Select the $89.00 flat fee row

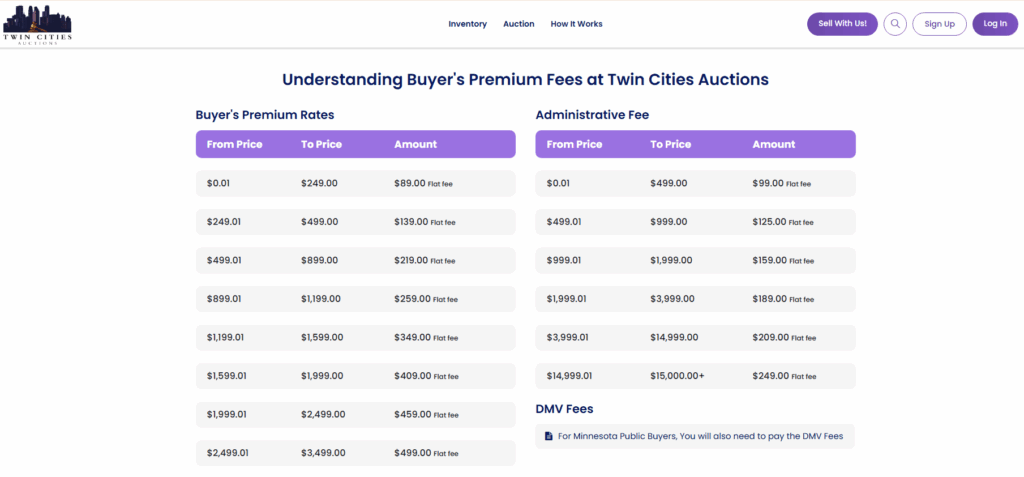pos(355,183)
